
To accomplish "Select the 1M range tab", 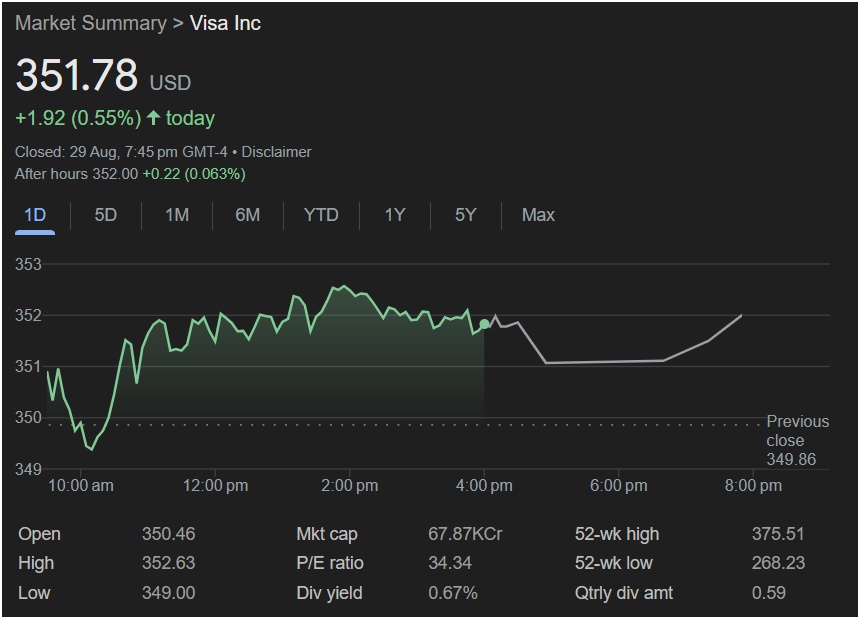I will [x=176, y=215].
